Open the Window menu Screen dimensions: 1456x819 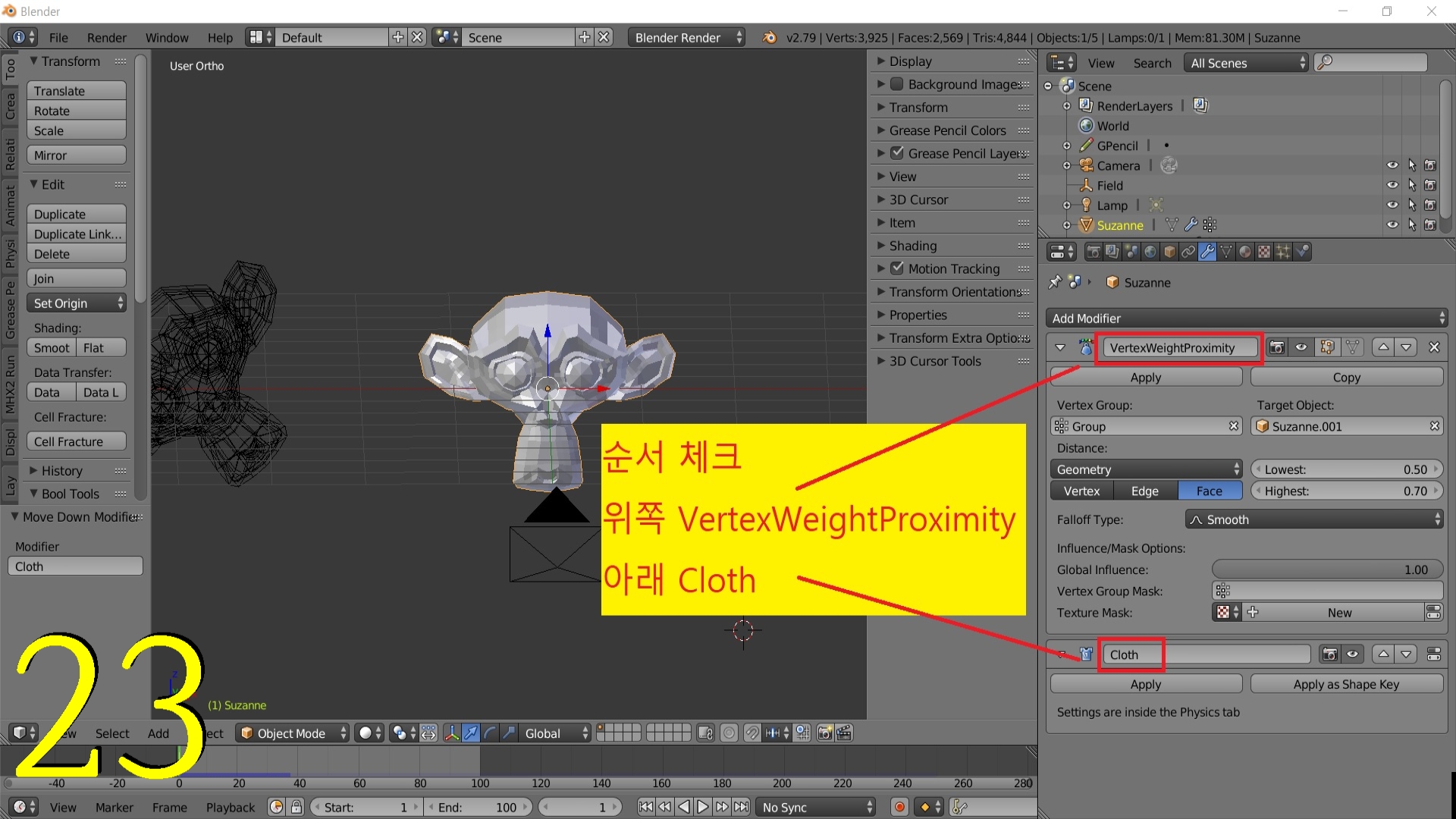pyautogui.click(x=167, y=37)
